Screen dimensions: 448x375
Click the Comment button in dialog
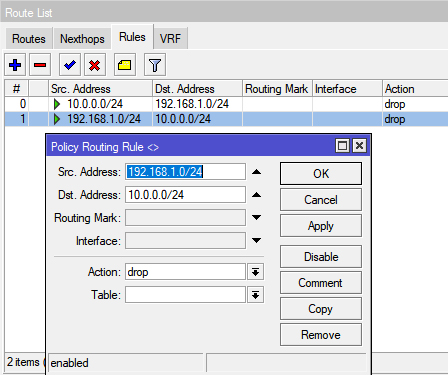click(x=321, y=283)
